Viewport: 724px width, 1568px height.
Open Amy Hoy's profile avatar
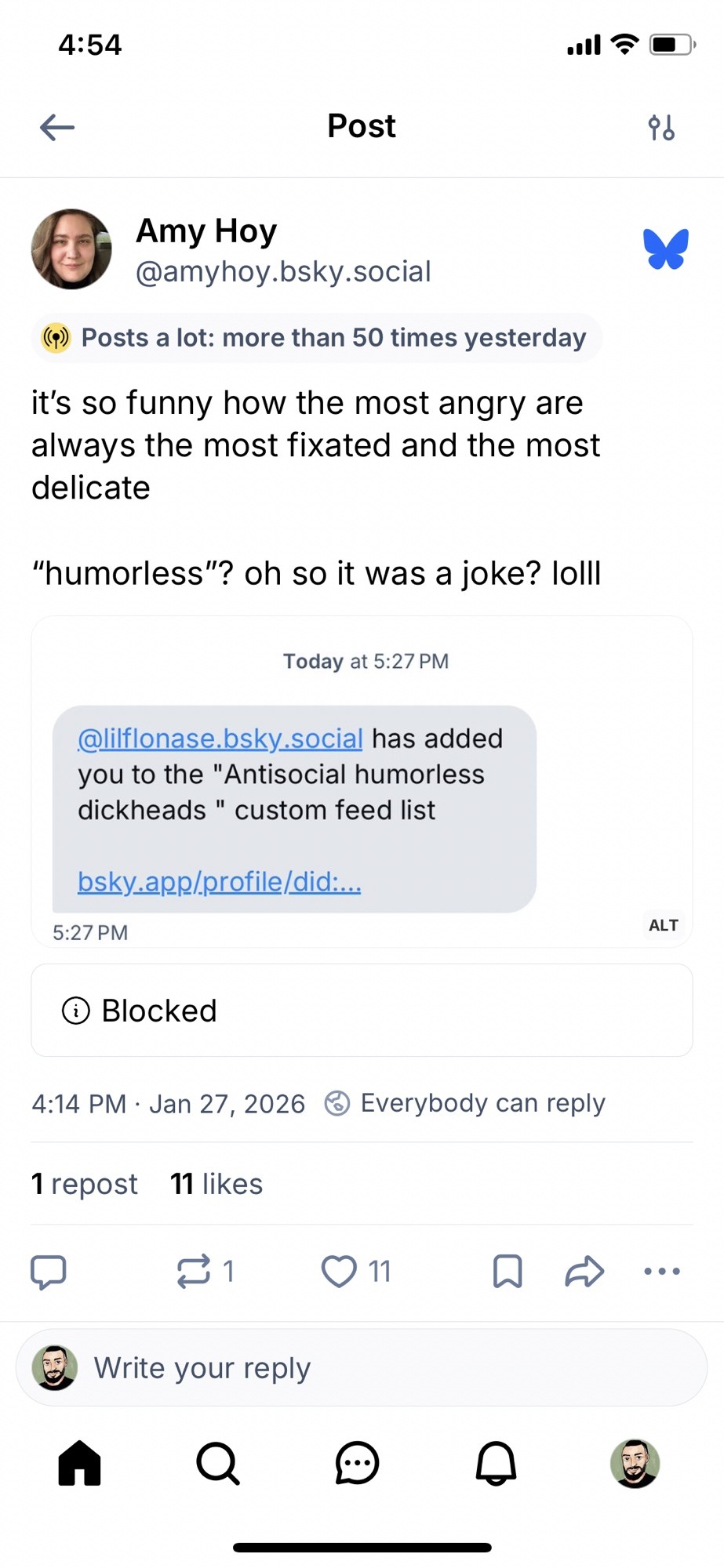click(71, 249)
